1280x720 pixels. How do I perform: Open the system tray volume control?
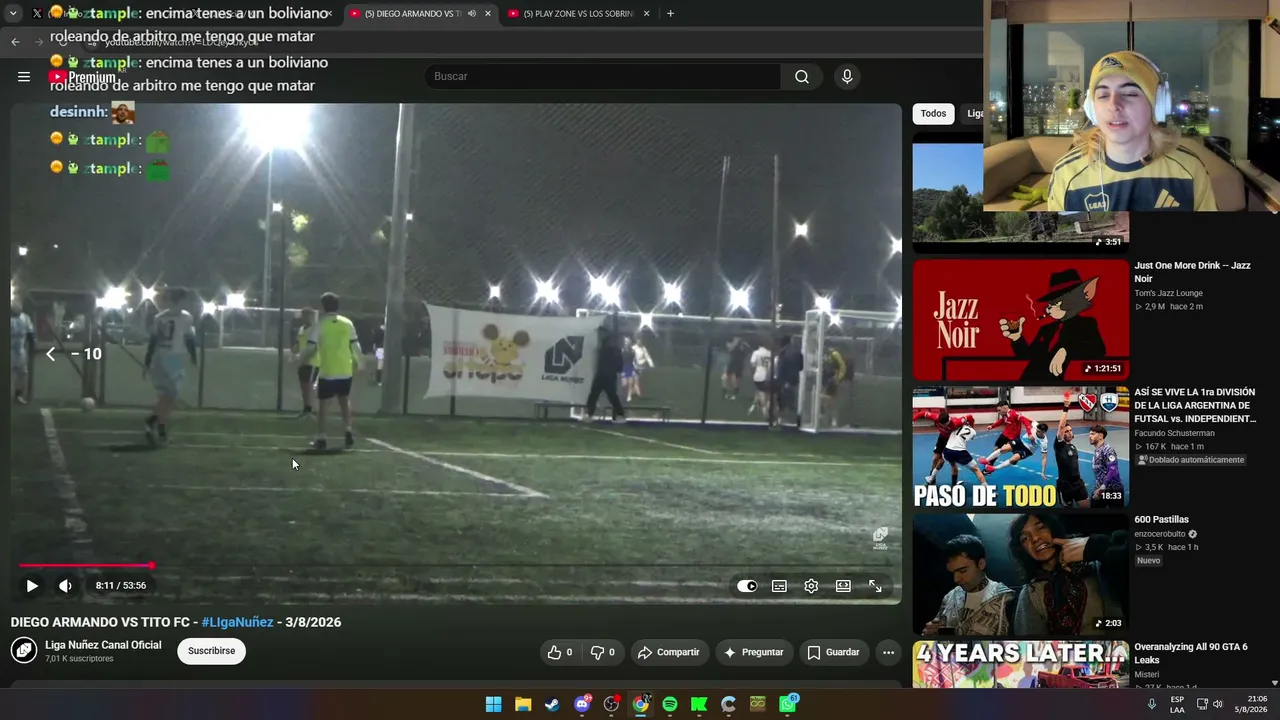[1218, 704]
